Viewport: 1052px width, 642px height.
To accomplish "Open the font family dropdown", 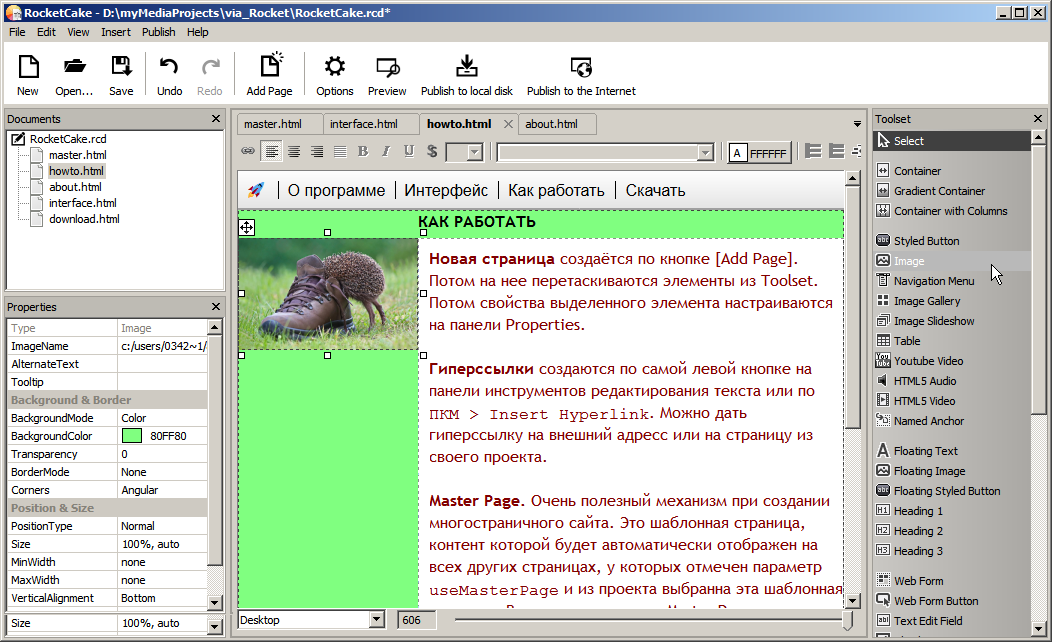I will pyautogui.click(x=704, y=152).
